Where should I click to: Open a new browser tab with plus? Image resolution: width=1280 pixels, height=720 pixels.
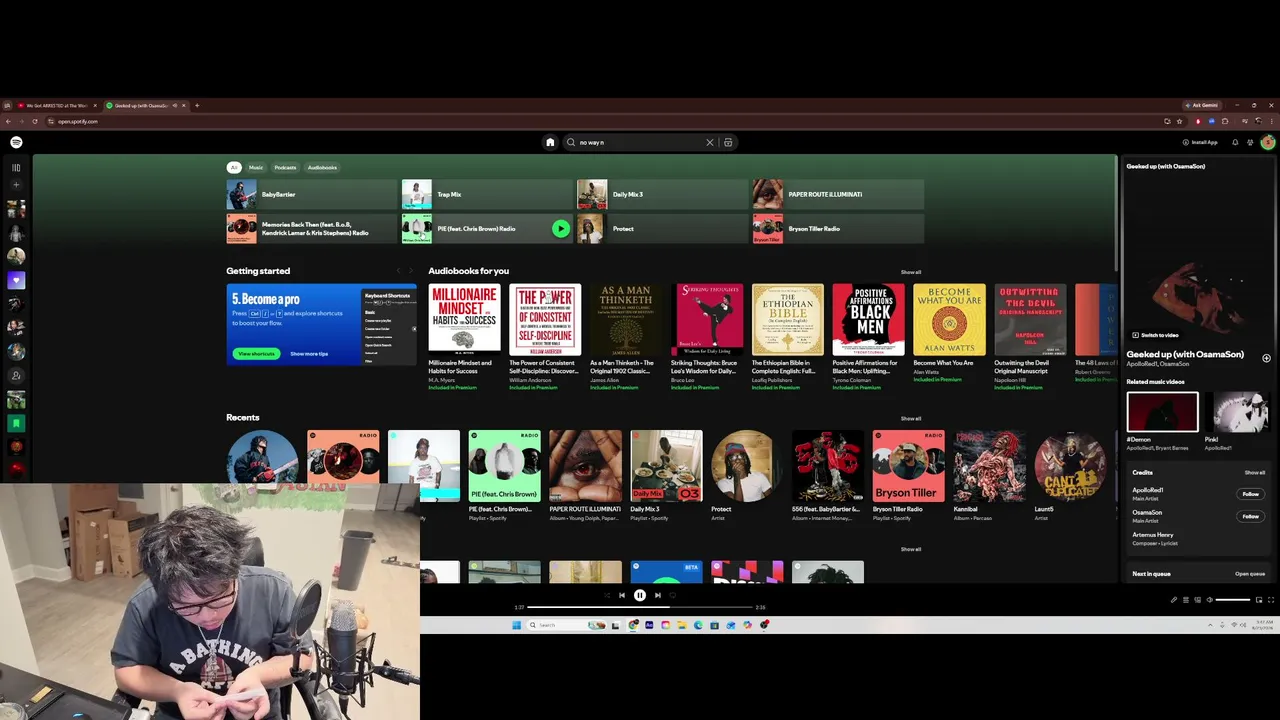pyautogui.click(x=197, y=105)
